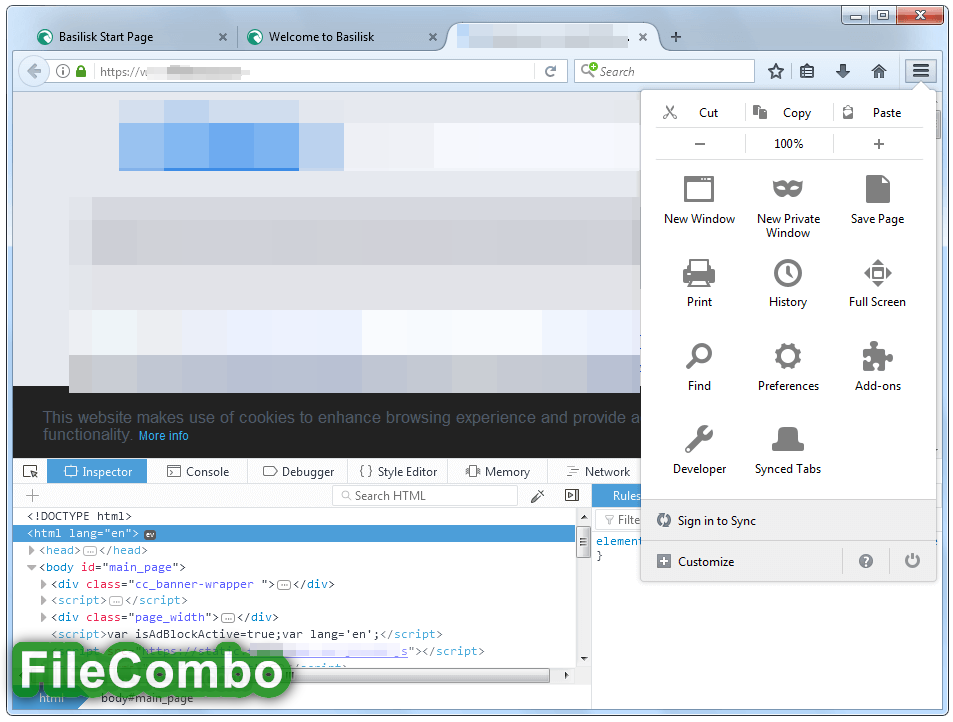Activate the element picker tool
The height and width of the screenshot is (722, 953).
[x=30, y=472]
